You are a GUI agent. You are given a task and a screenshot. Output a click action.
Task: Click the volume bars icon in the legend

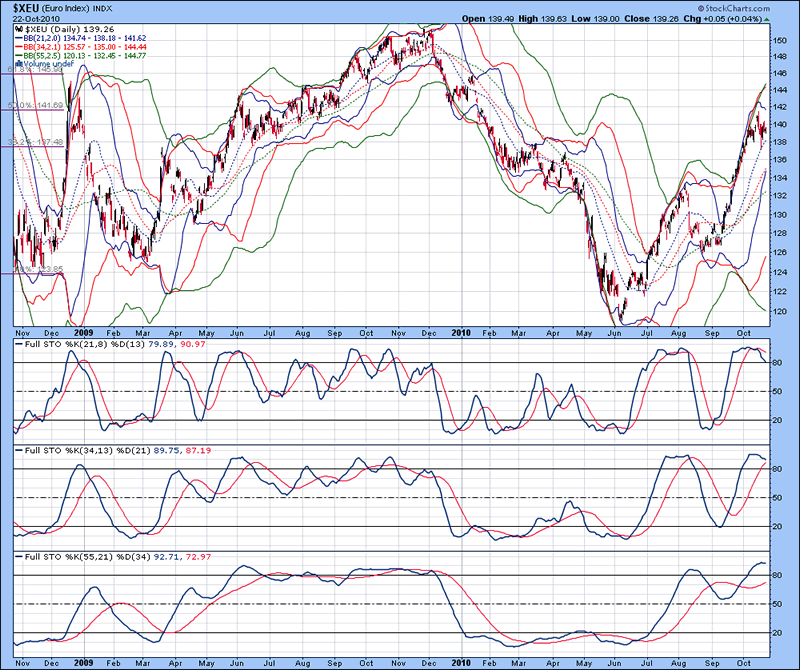17,62
